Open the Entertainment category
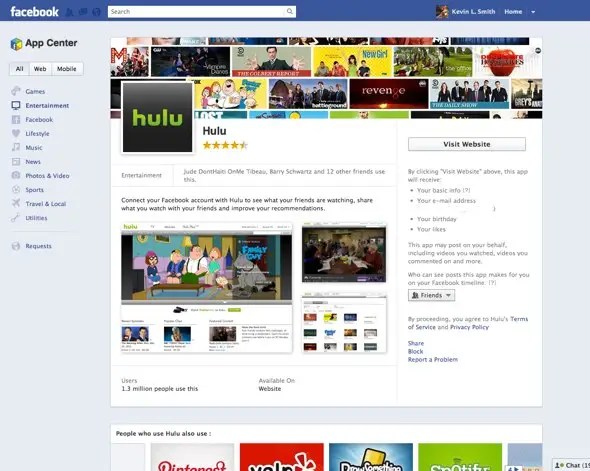This screenshot has width=590, height=471. coord(47,106)
